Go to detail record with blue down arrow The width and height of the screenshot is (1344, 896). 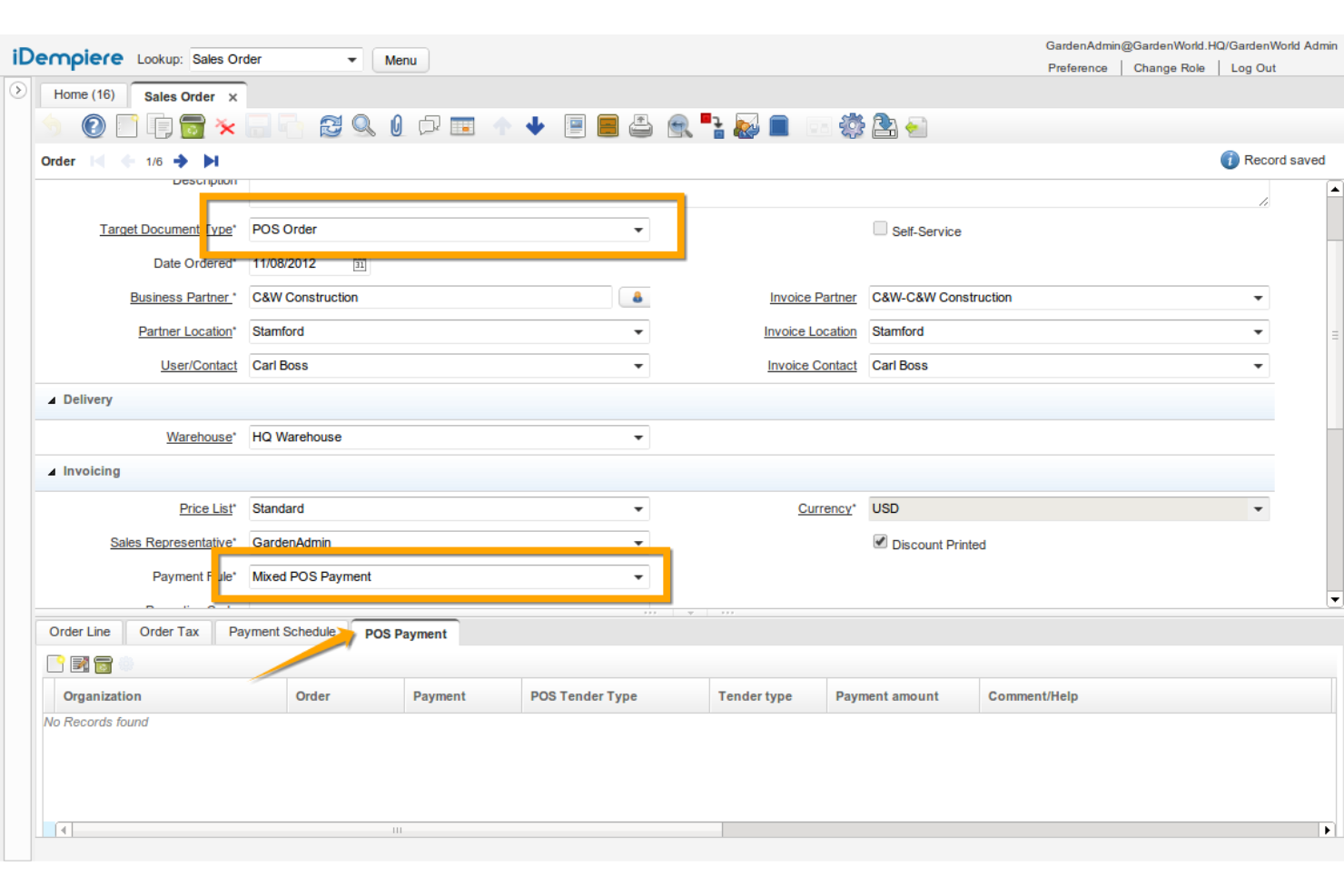535,126
